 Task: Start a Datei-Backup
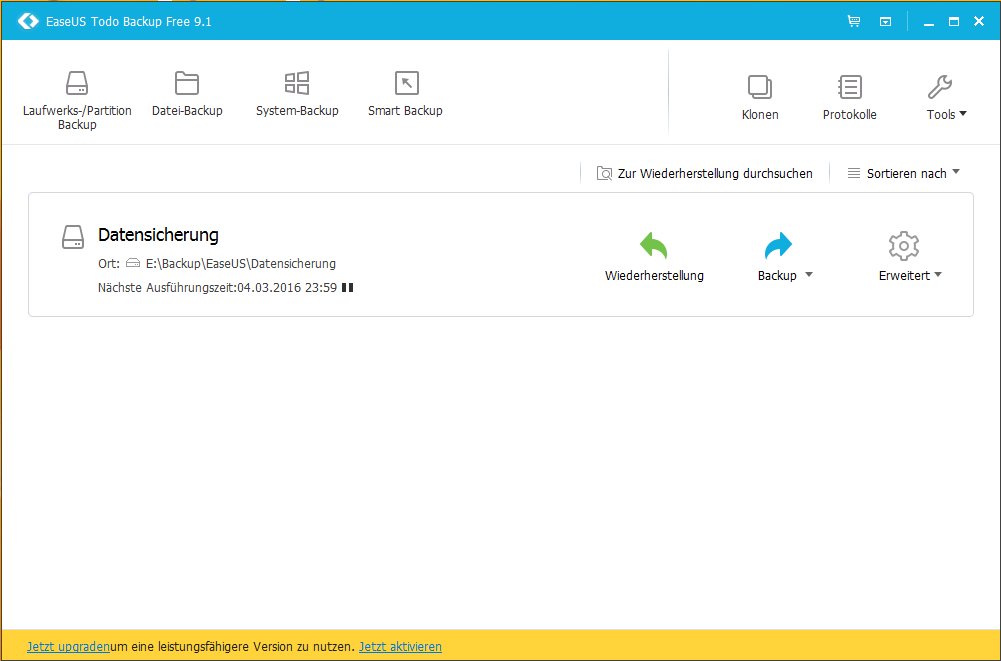click(187, 95)
